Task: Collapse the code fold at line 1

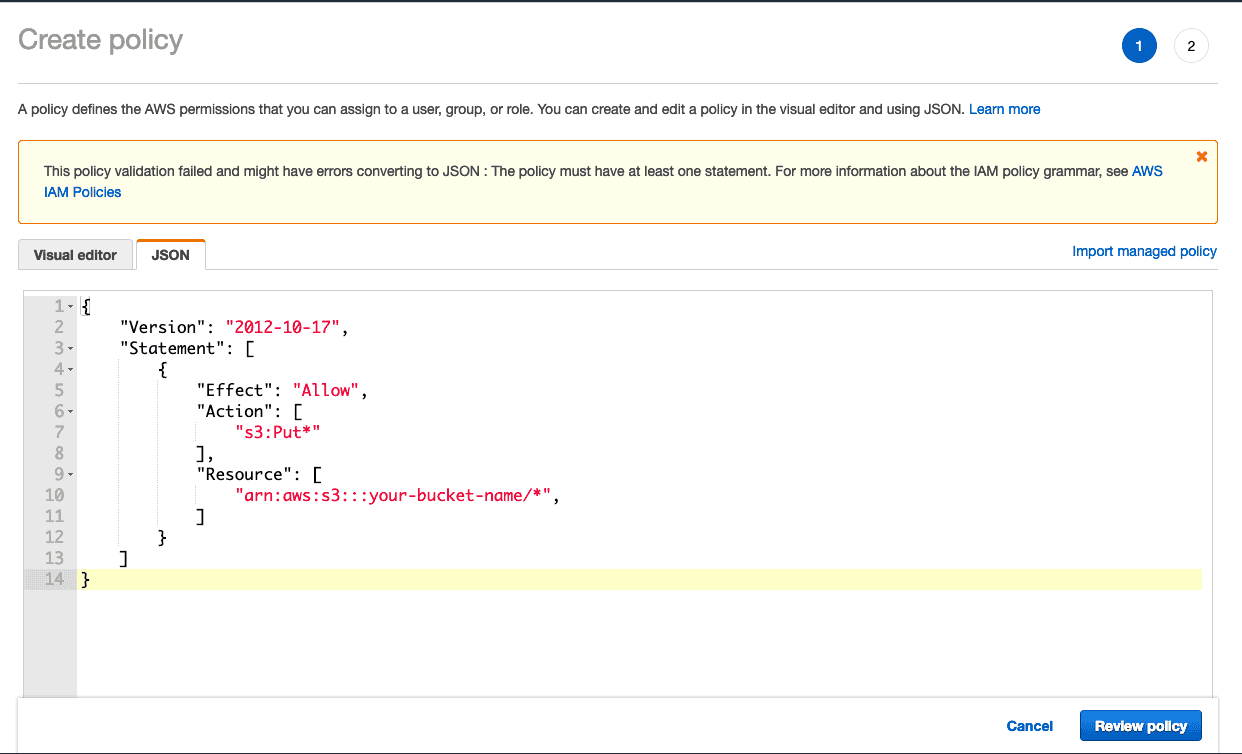Action: pos(71,306)
